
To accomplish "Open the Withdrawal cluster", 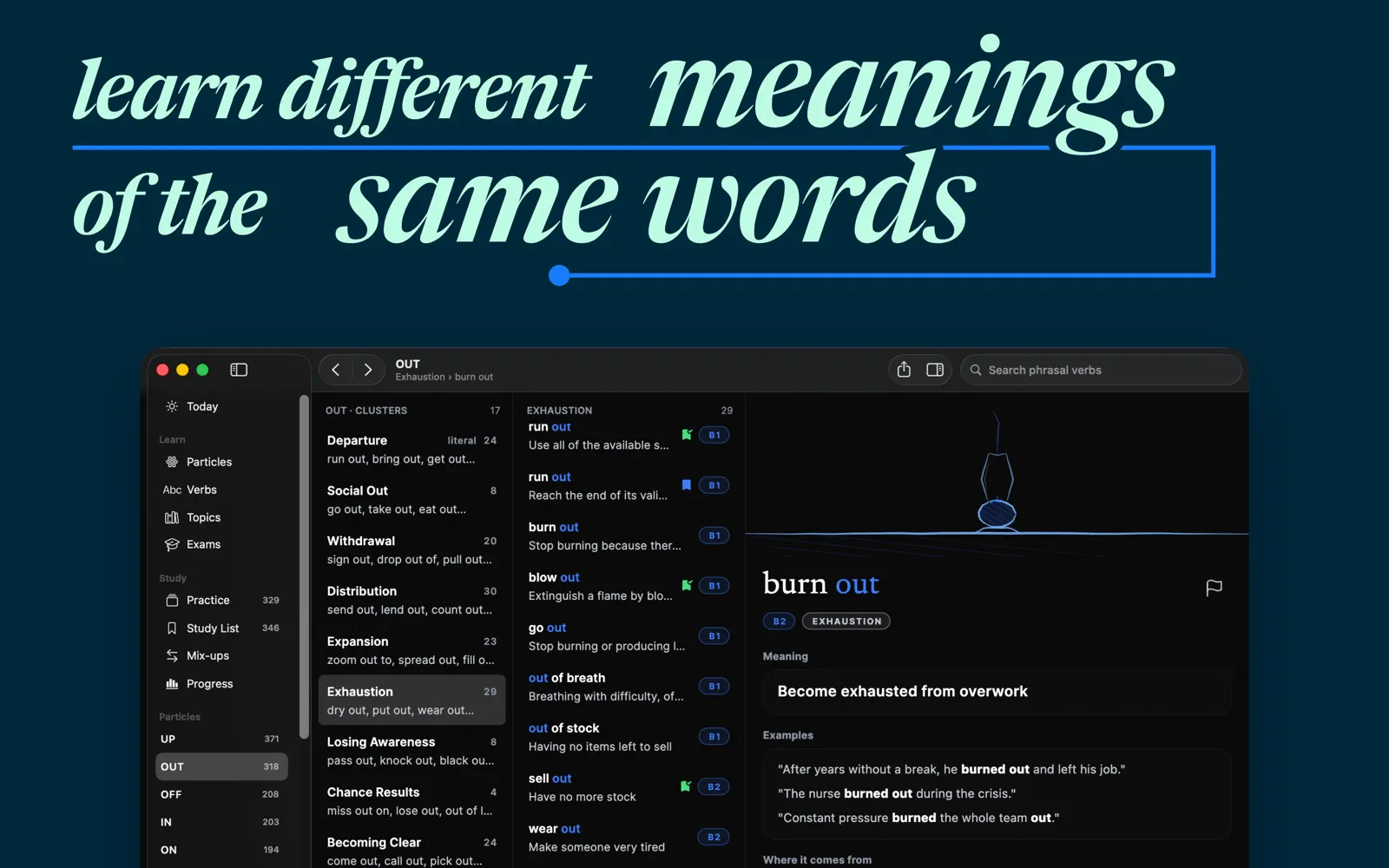I will click(411, 550).
